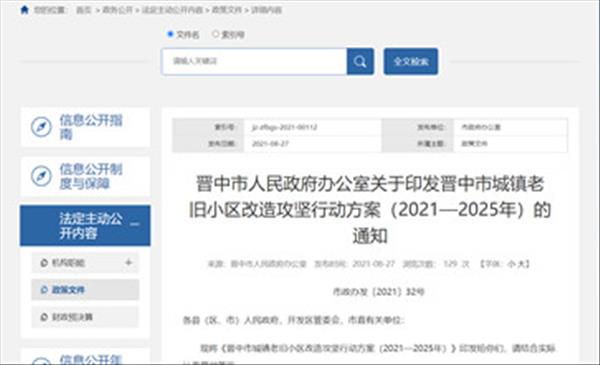This screenshot has width=600, height=365.
Task: Click the document number 市政办发〔2021〕32号
Action: [378, 292]
